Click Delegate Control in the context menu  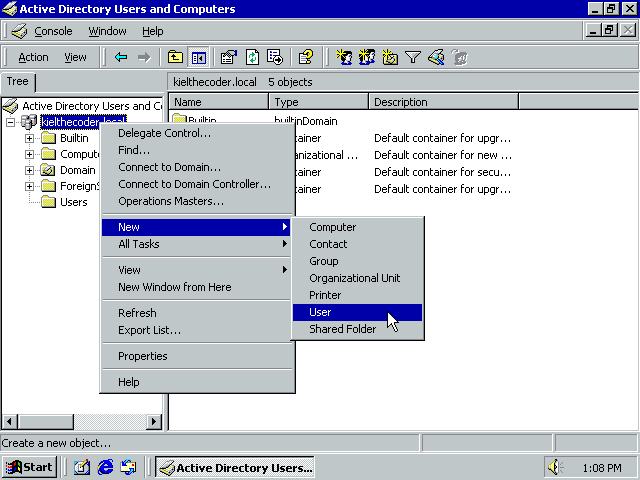point(164,133)
